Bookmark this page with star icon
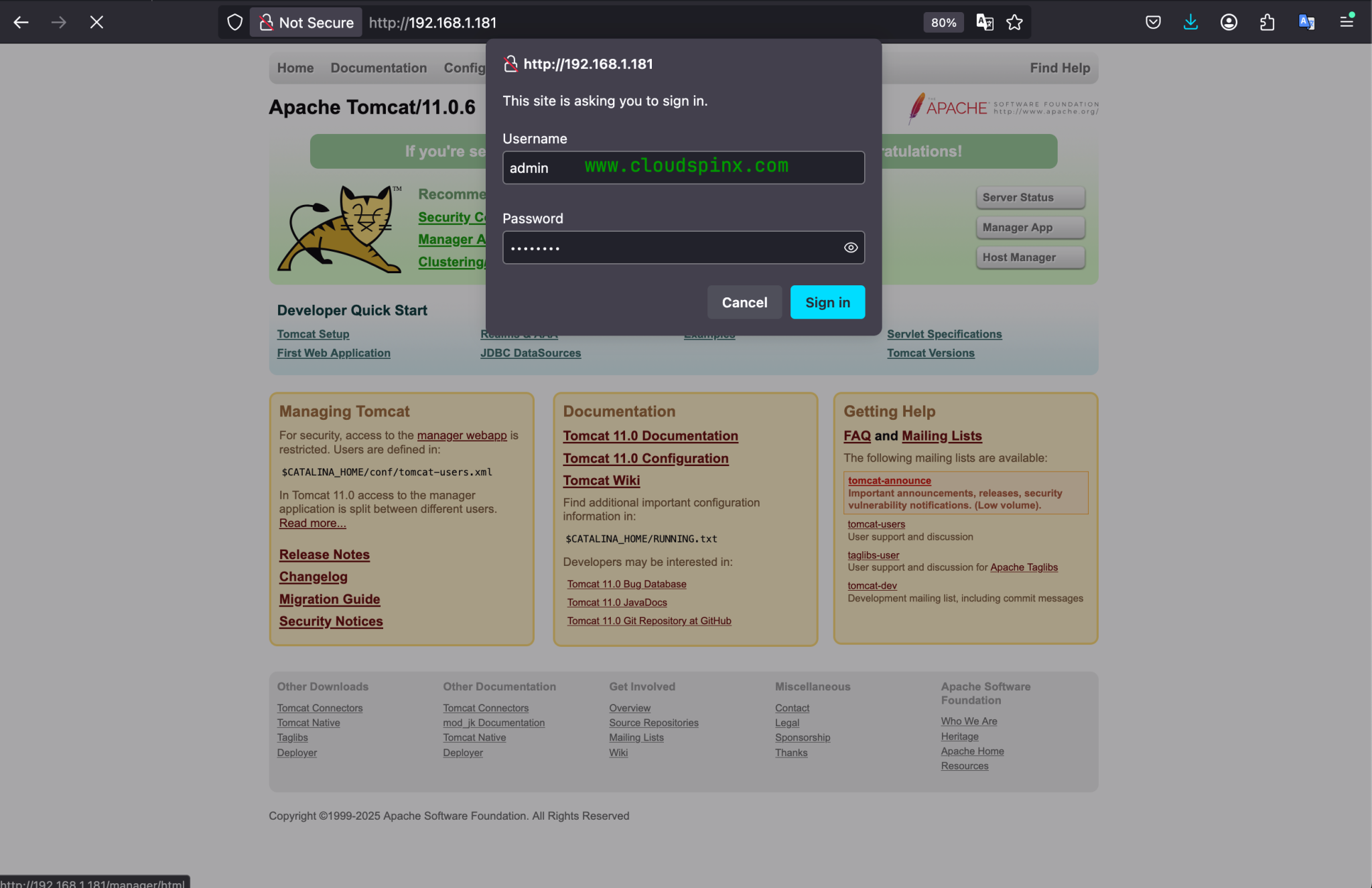Image resolution: width=1372 pixels, height=888 pixels. 1014,22
